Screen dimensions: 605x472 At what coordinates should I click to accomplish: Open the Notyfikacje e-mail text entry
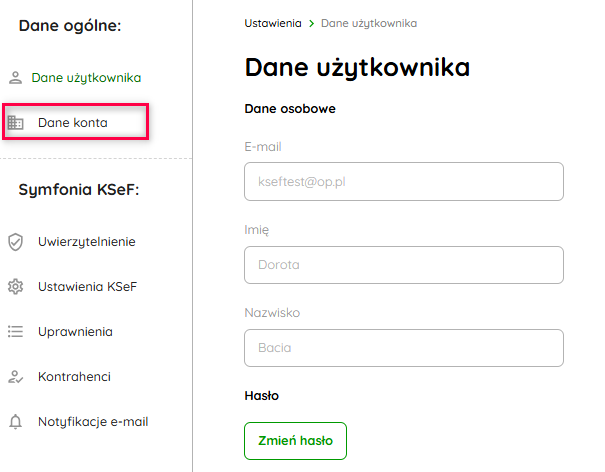(93, 422)
